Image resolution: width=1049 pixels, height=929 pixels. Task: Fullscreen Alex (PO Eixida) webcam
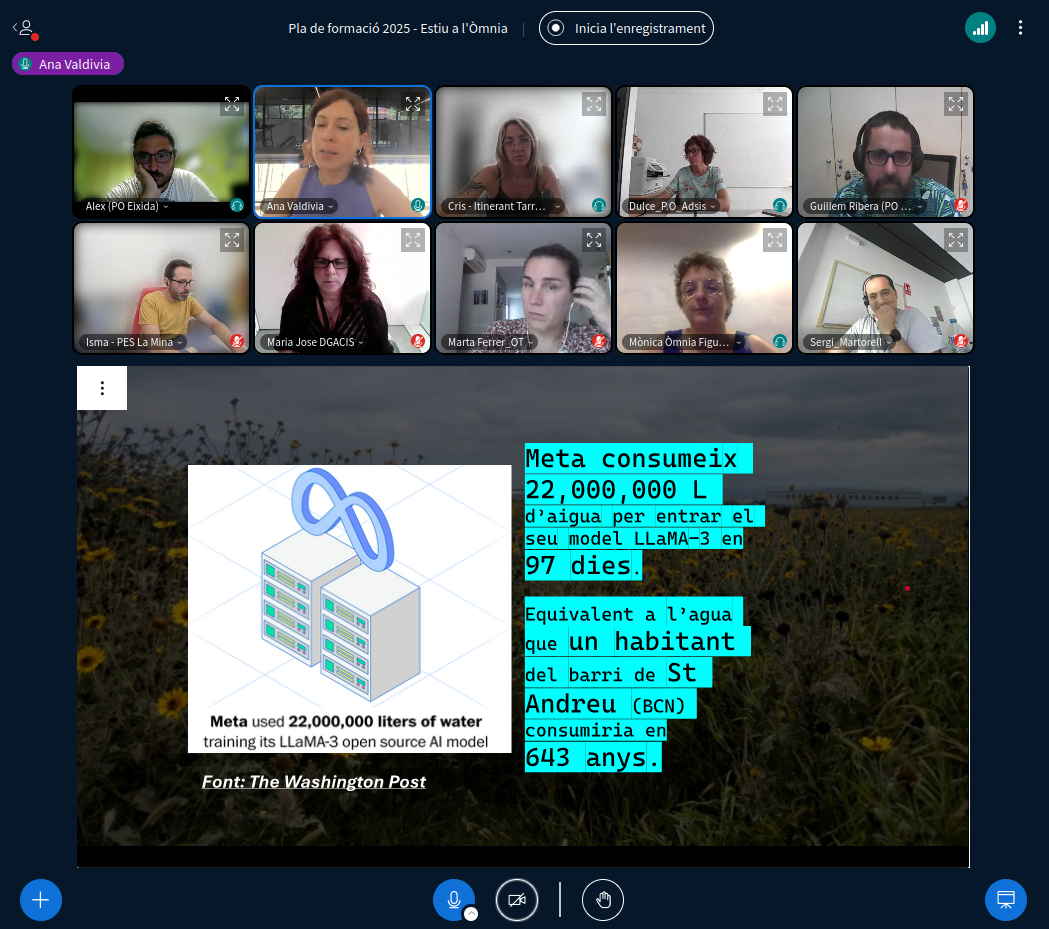point(232,104)
